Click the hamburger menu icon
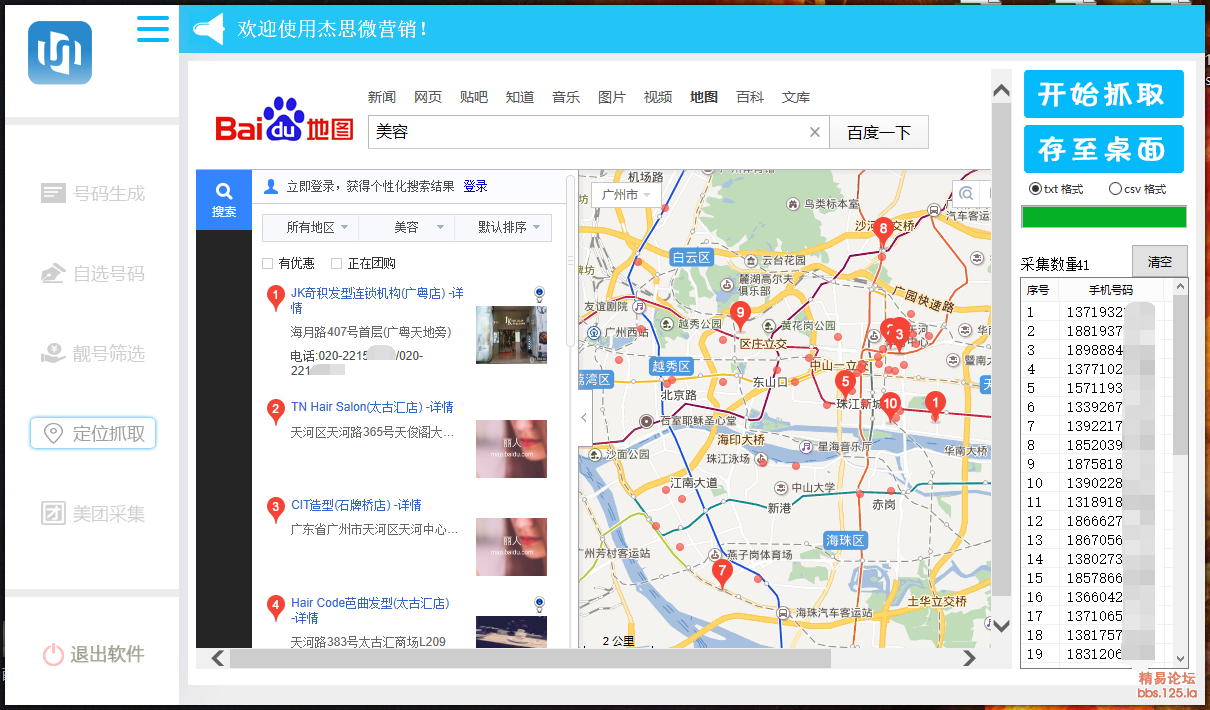 point(153,28)
